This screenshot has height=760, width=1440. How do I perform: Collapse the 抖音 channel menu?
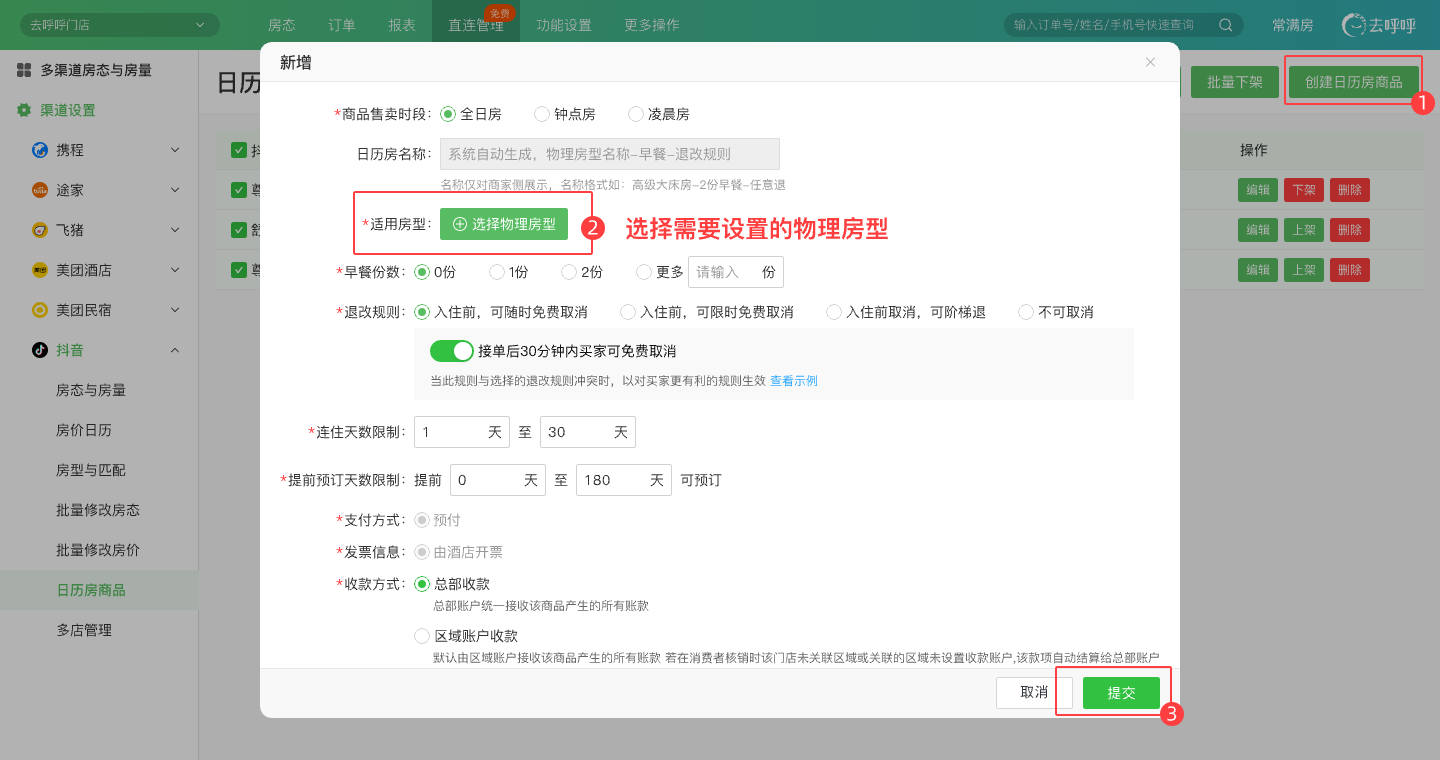point(175,350)
